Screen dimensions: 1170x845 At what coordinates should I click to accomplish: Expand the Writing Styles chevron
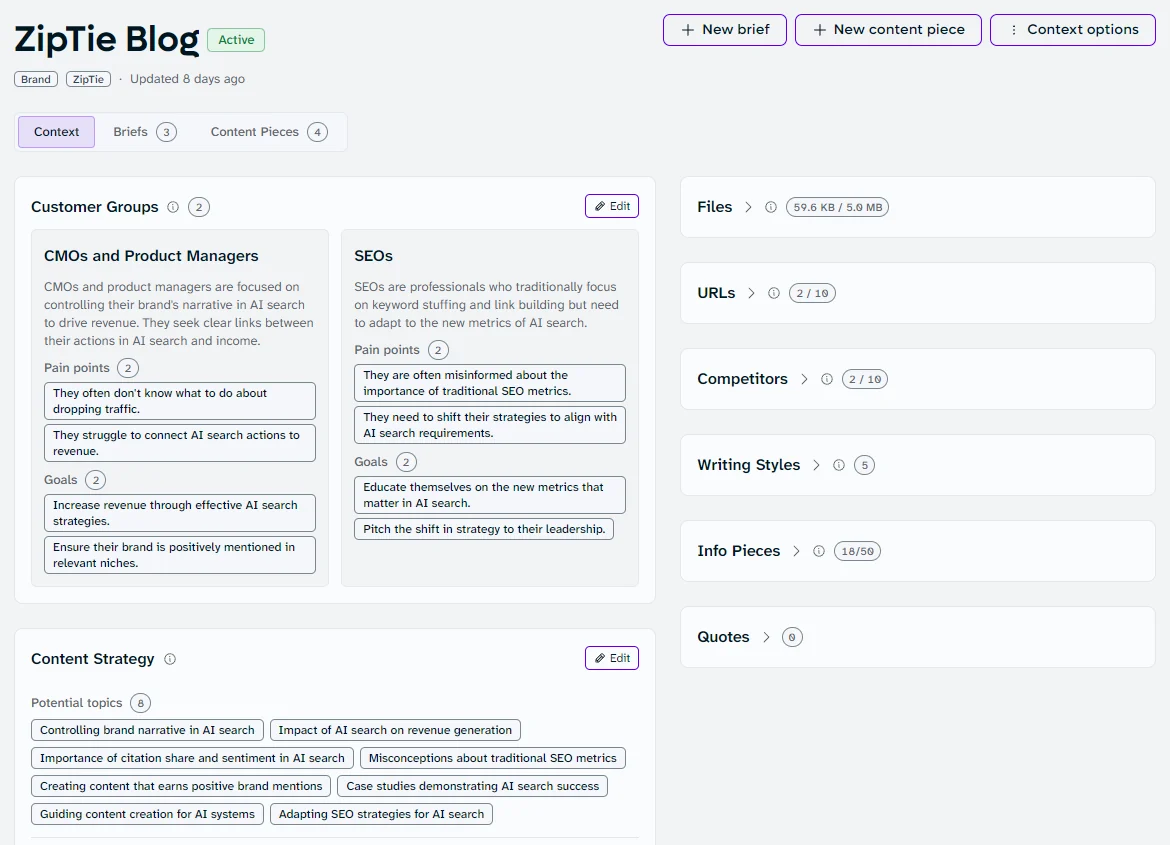[816, 465]
